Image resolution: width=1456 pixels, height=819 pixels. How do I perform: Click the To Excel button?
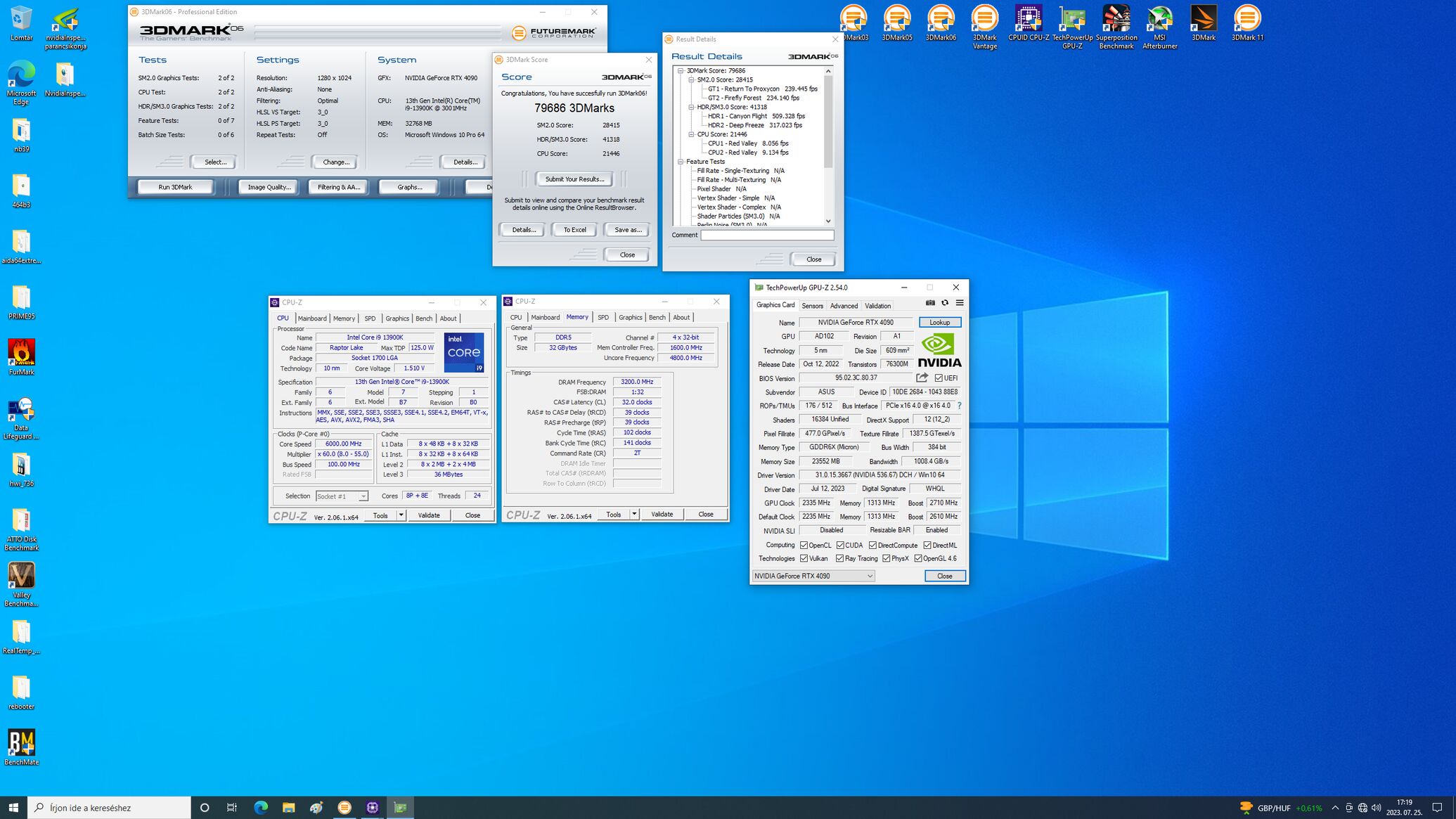574,230
